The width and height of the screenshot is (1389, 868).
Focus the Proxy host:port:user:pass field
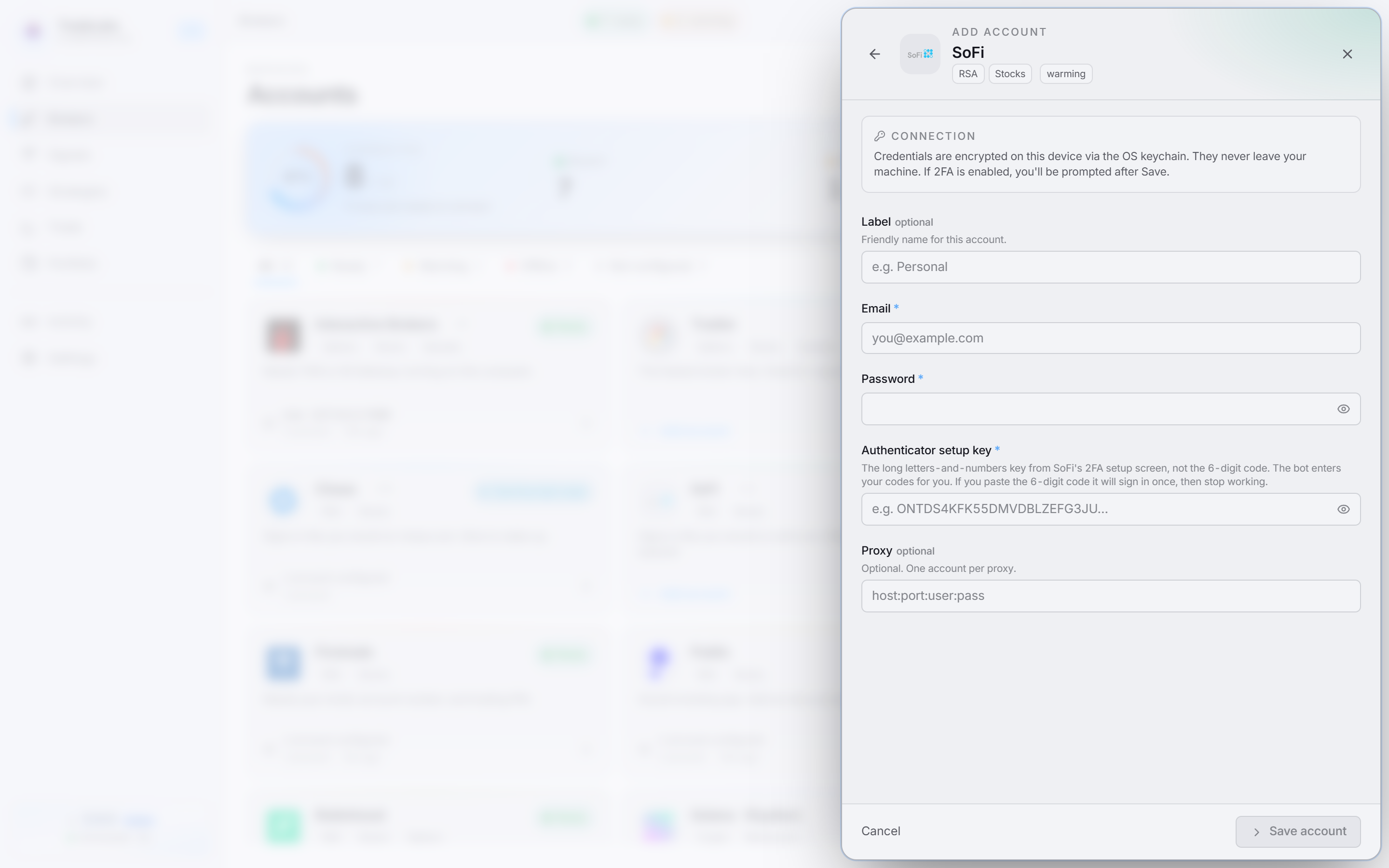coord(1110,596)
